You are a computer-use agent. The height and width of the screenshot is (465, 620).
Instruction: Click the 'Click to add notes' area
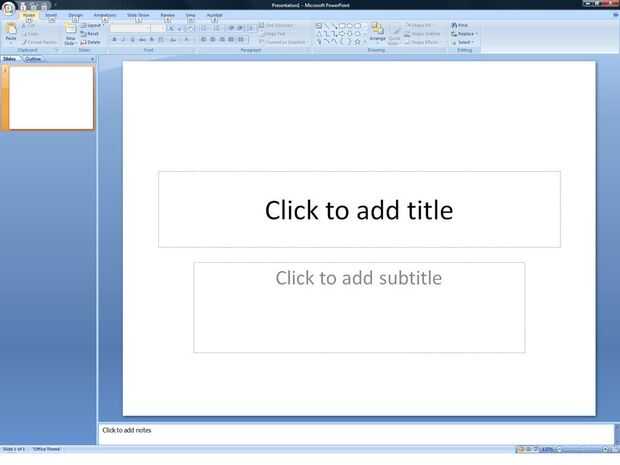pos(356,433)
